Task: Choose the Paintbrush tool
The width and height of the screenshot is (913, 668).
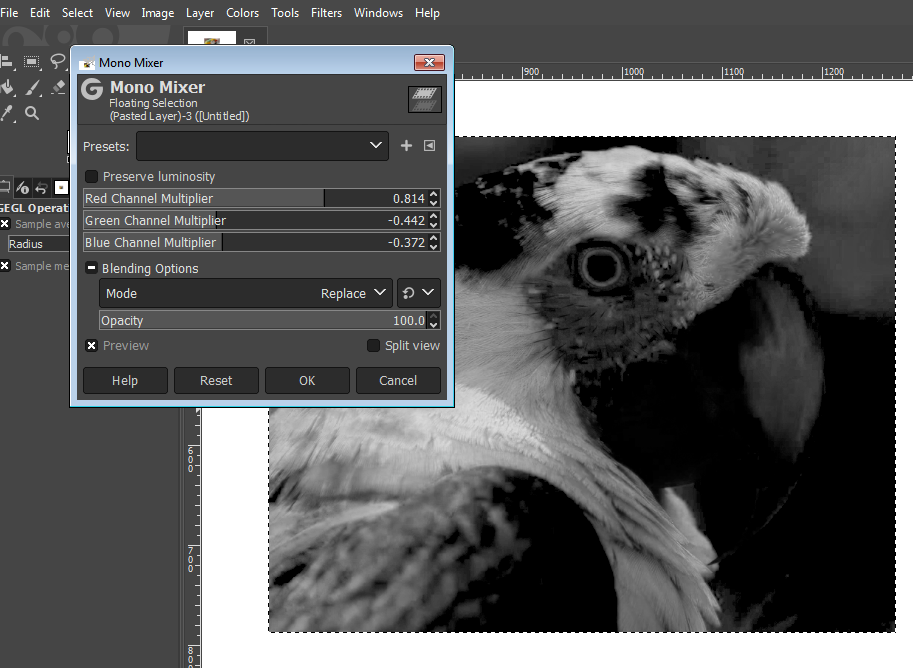Action: (32, 88)
